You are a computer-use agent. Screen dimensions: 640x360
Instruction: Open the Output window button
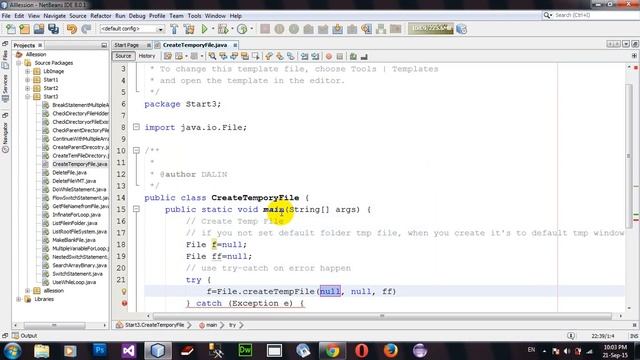point(24,336)
